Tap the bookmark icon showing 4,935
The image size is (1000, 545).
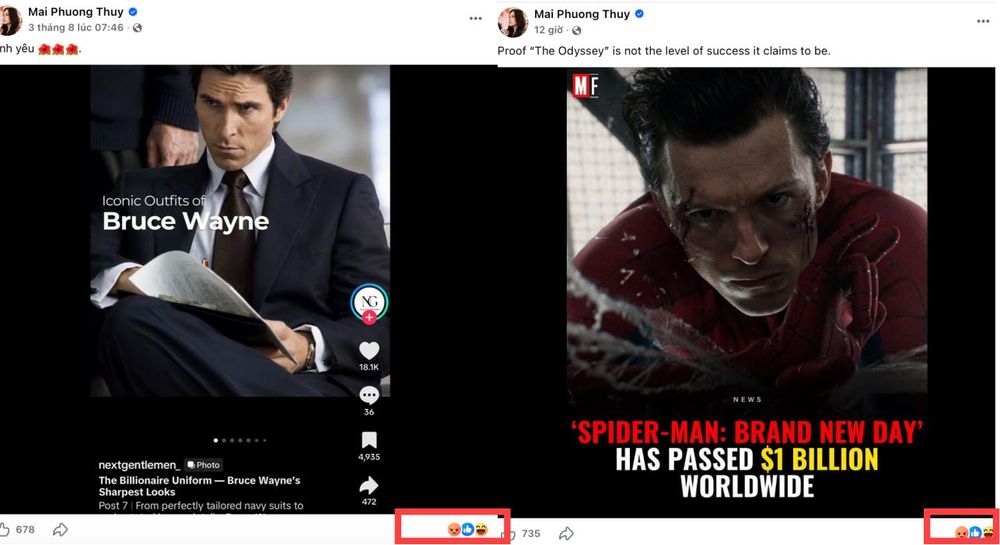click(x=369, y=440)
